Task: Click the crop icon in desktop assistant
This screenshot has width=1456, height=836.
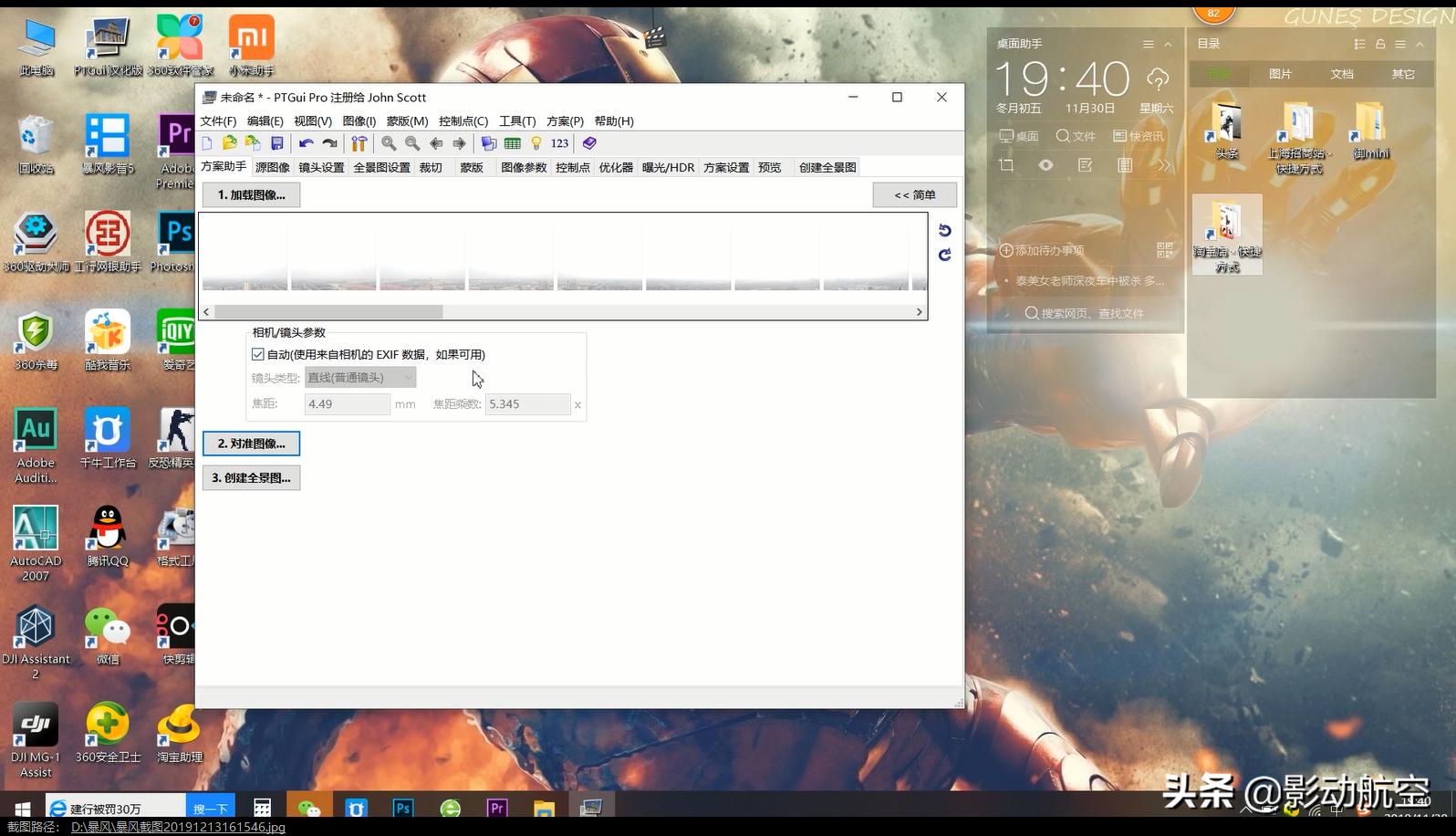Action: 1006,165
